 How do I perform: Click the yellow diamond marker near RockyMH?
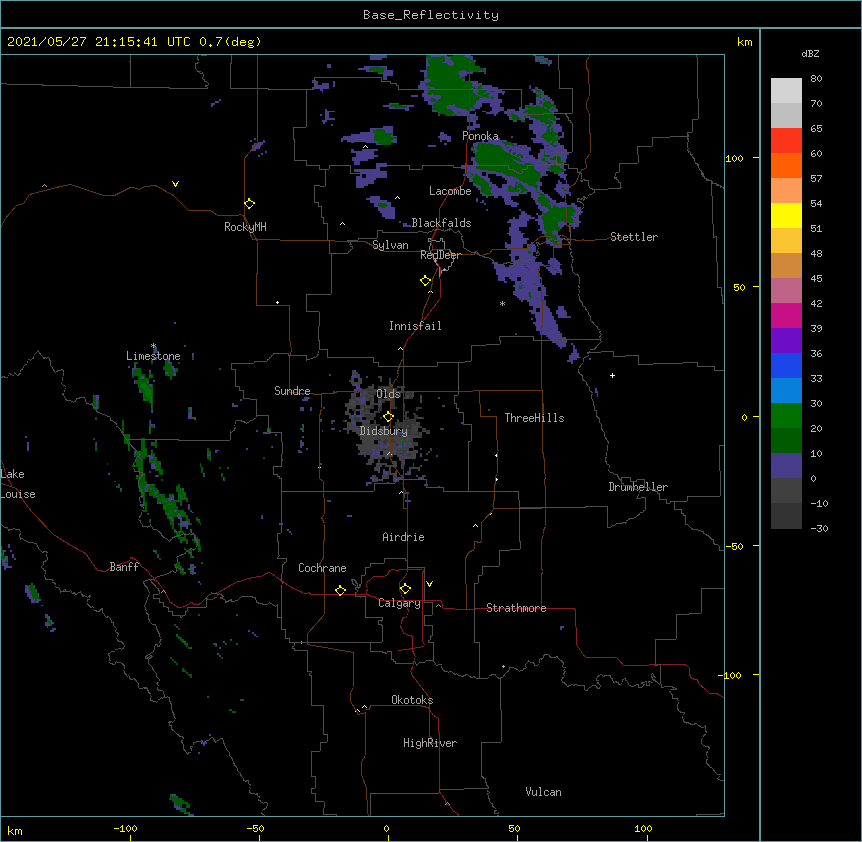[x=249, y=203]
